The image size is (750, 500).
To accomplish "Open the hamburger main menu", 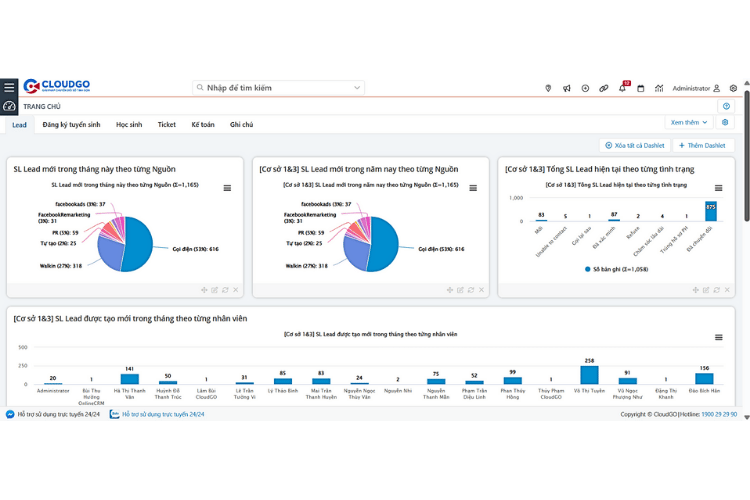I will coord(9,88).
